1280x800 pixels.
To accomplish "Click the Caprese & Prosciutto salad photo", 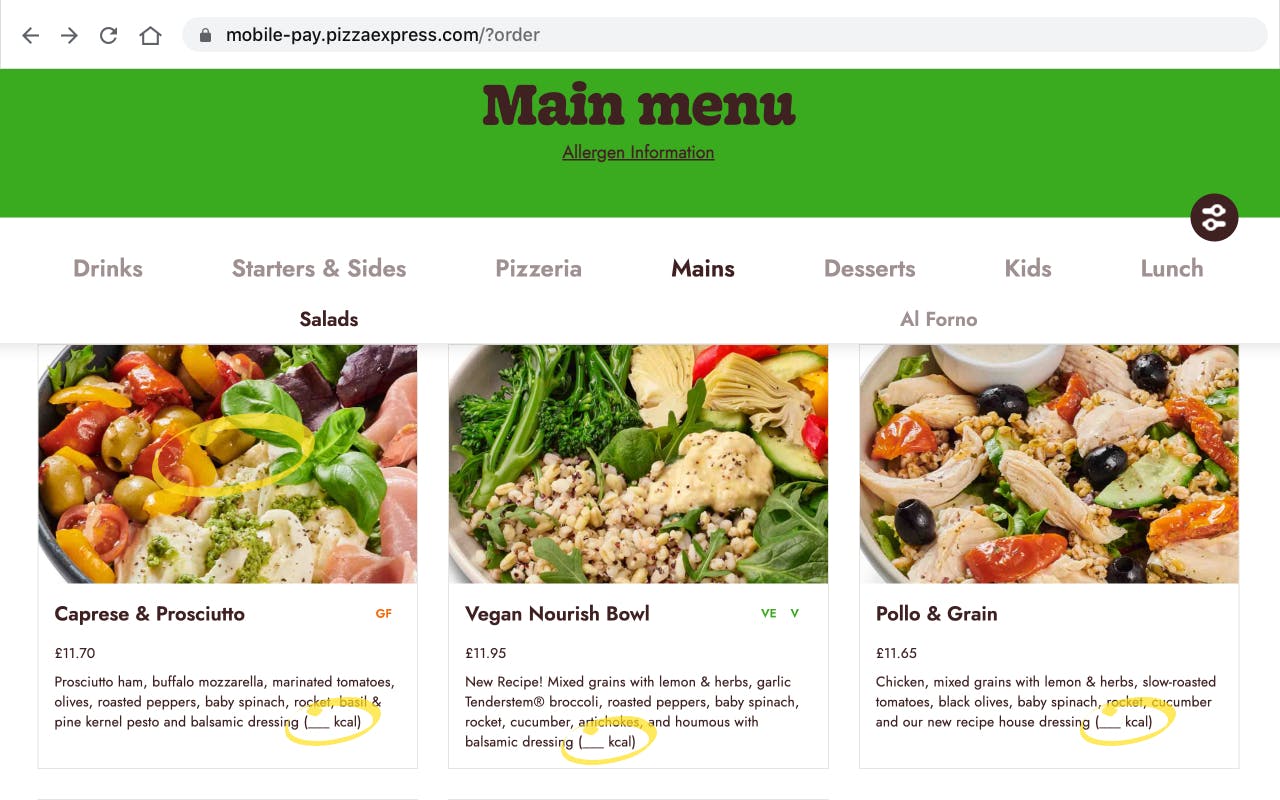I will (x=228, y=464).
